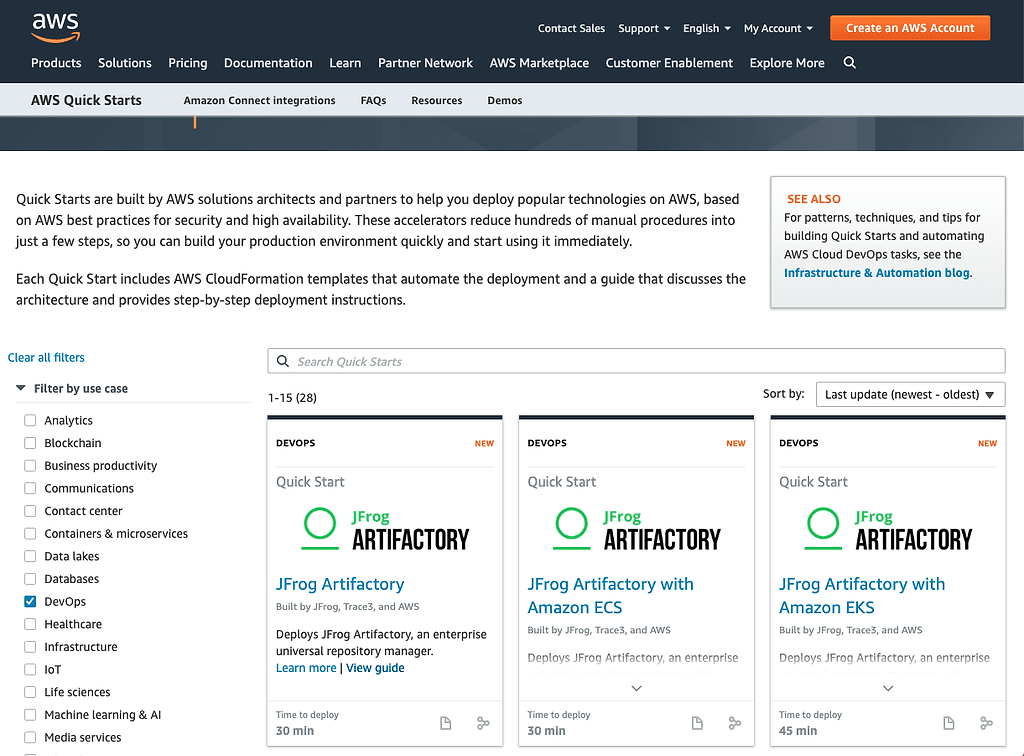Focus the Search Quick Starts field

[640, 361]
